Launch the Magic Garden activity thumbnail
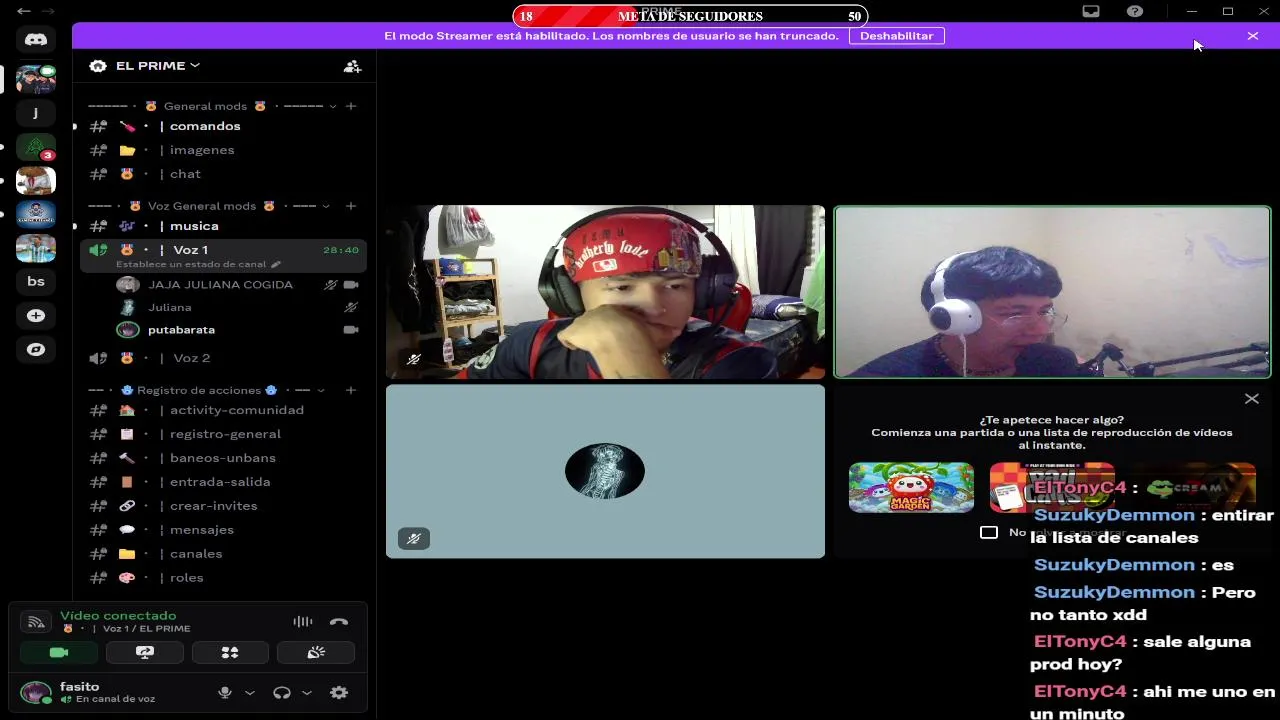1280x720 pixels. point(911,487)
